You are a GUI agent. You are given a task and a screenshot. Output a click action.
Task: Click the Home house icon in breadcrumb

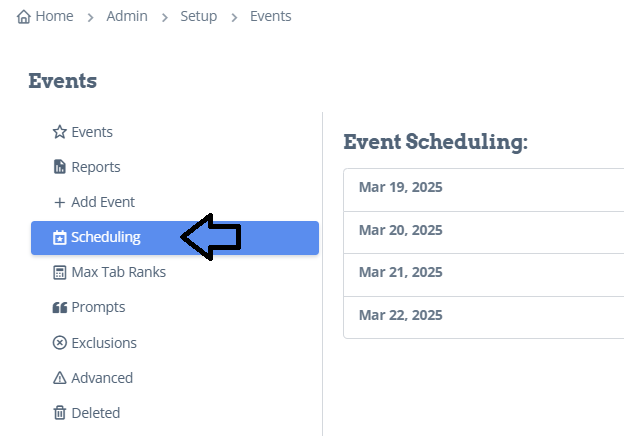(23, 17)
